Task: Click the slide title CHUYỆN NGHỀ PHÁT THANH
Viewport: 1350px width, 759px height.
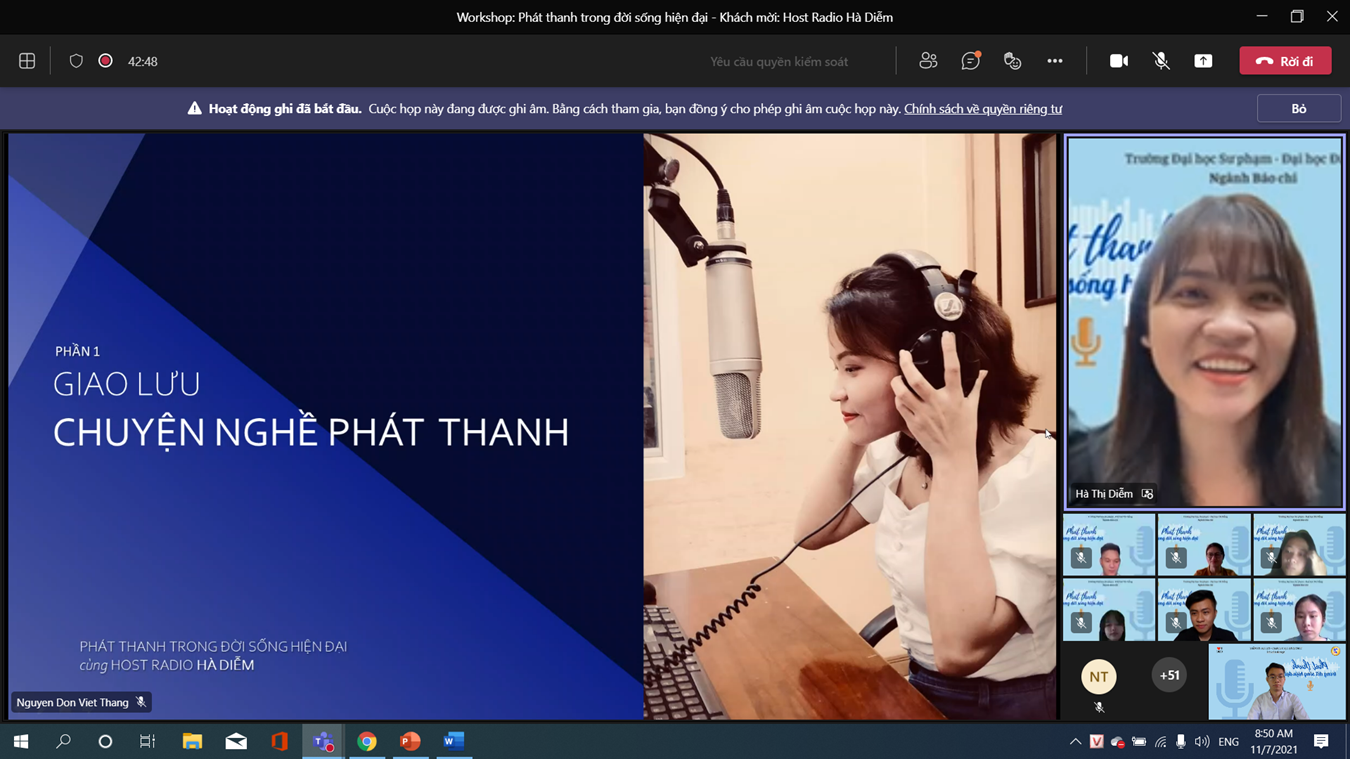Action: coord(311,433)
